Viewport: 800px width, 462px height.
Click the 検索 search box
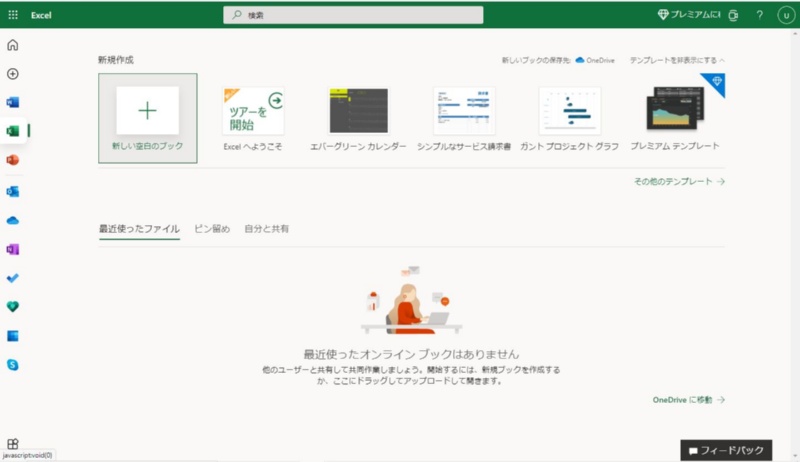pos(353,15)
